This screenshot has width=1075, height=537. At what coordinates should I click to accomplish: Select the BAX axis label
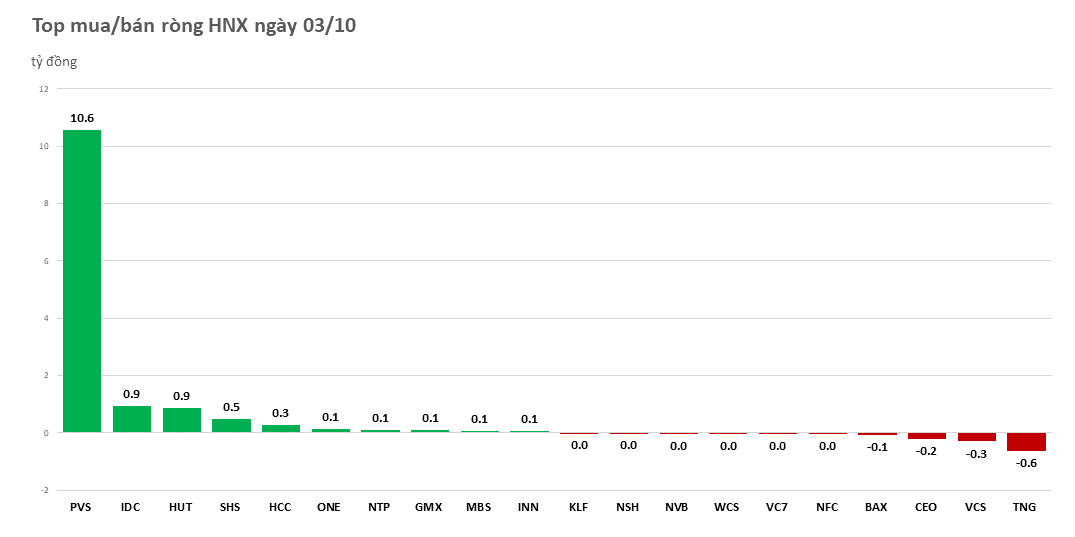coord(876,507)
